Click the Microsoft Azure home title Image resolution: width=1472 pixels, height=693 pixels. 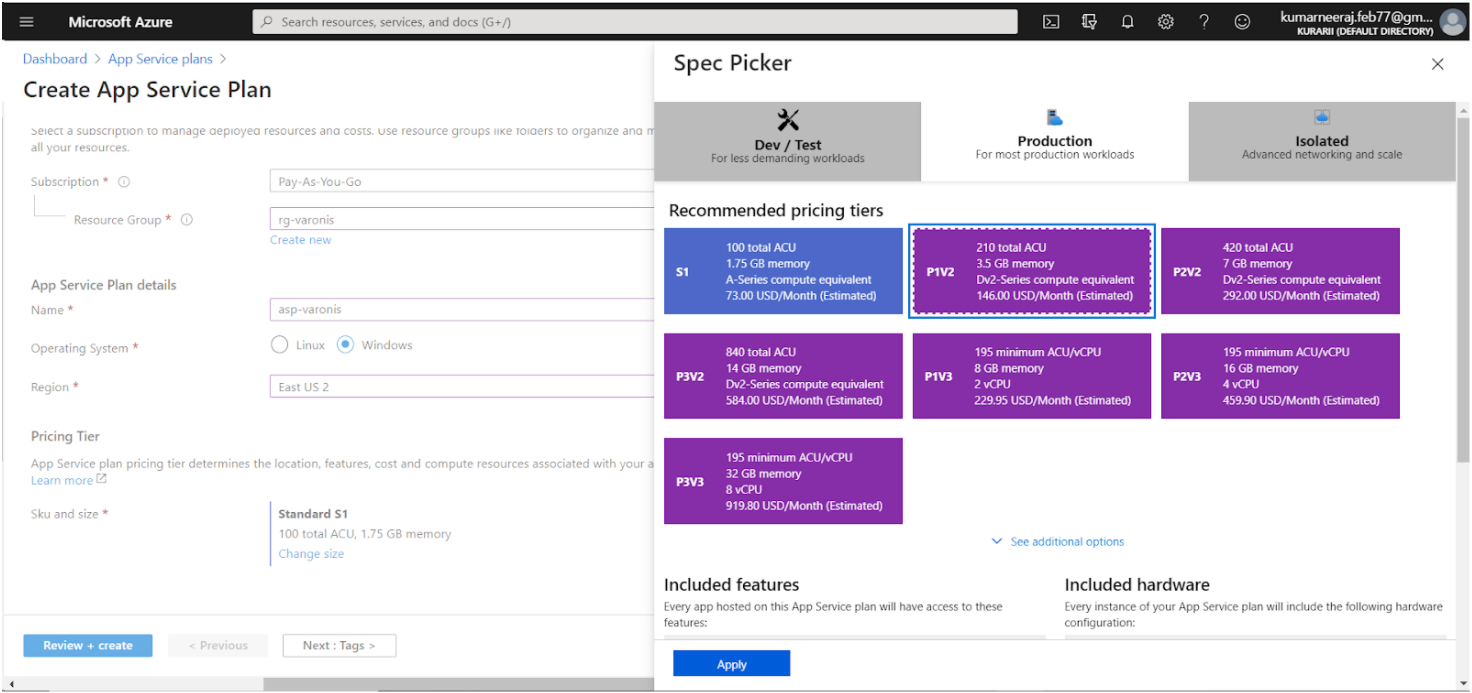tap(120, 21)
